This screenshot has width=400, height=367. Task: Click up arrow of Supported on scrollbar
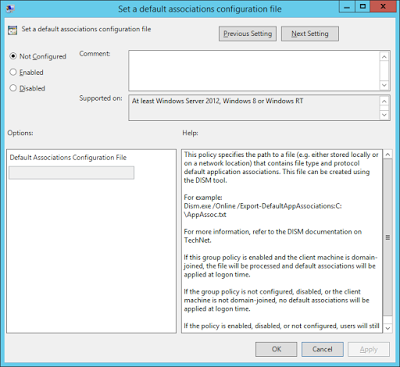tap(384, 101)
